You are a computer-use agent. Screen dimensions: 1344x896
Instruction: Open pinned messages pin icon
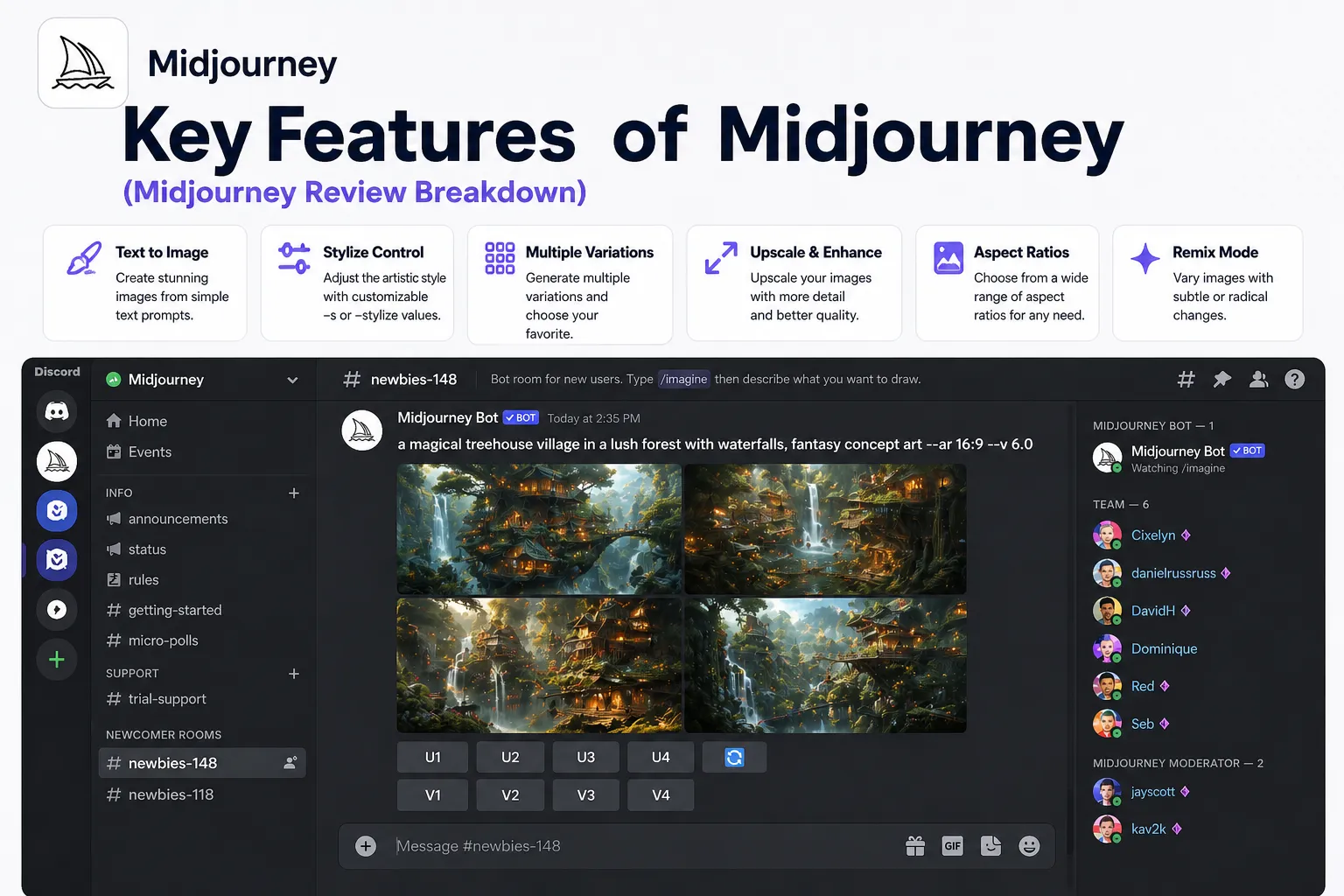tap(1222, 379)
